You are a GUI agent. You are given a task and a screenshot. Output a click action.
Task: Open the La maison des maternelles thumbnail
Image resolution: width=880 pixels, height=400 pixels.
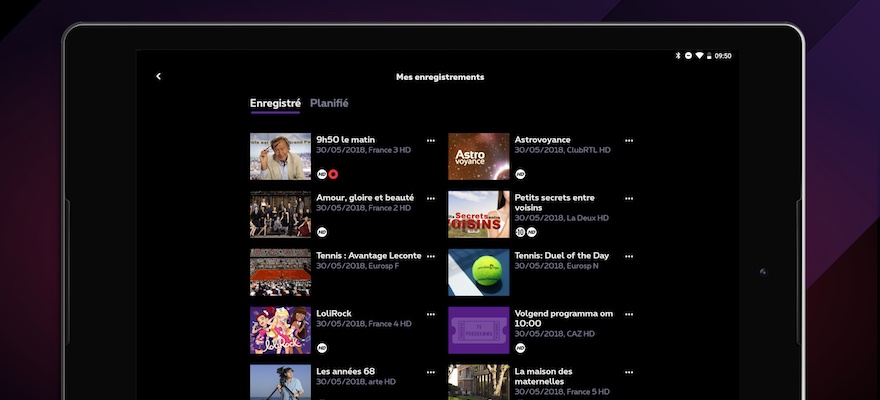pos(479,382)
